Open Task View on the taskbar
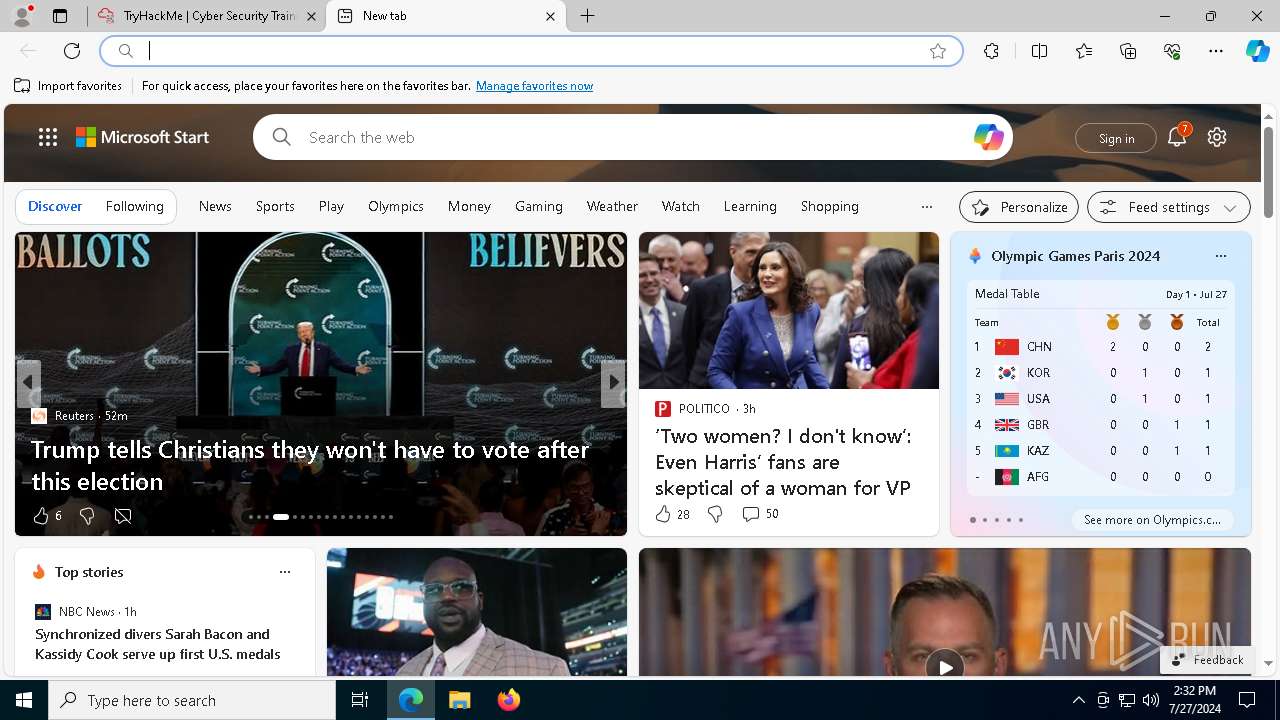Viewport: 1280px width, 720px height. (x=360, y=700)
